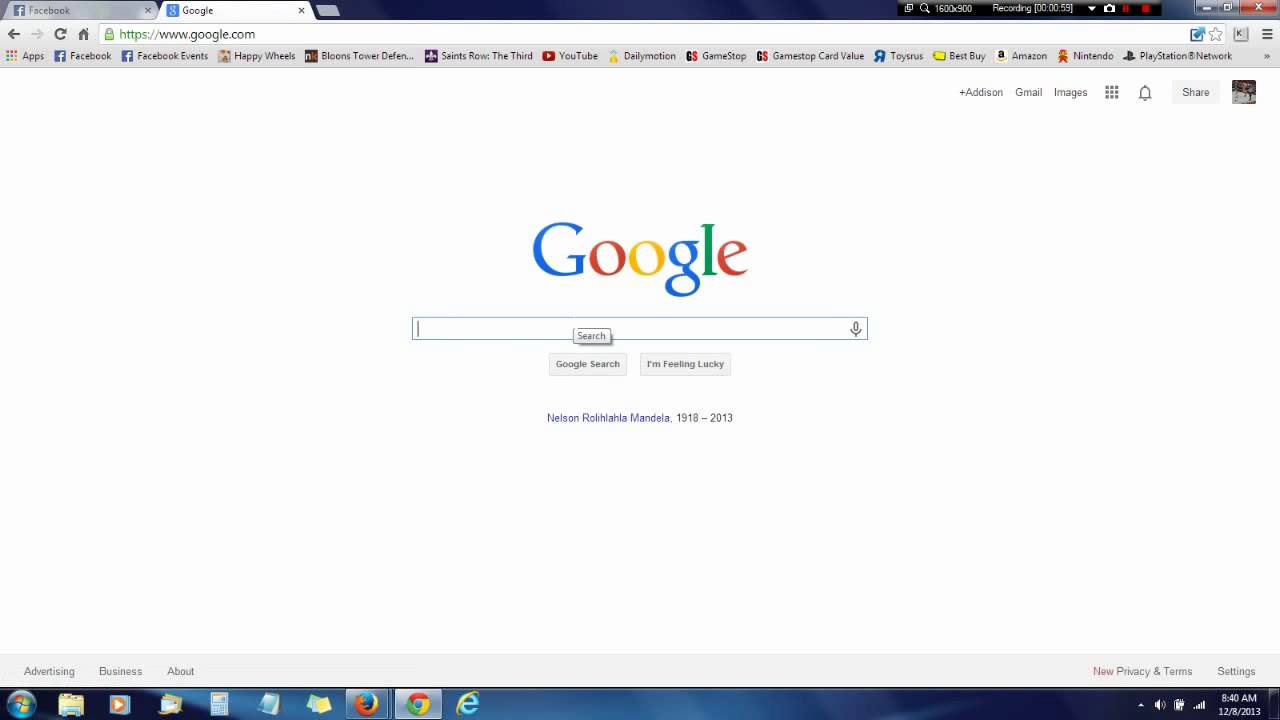Open the Nintendo bookmark
The width and height of the screenshot is (1280, 720).
(1085, 56)
